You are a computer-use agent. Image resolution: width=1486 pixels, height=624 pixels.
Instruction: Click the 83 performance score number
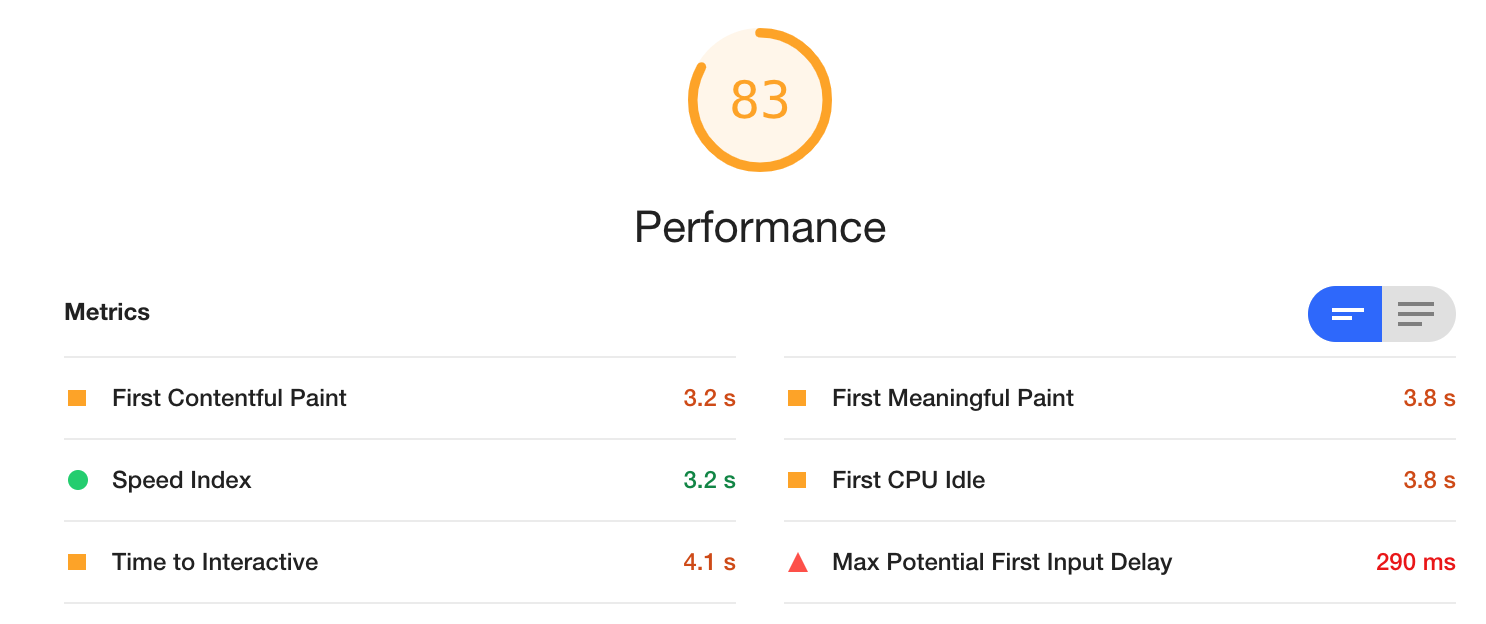(x=759, y=100)
